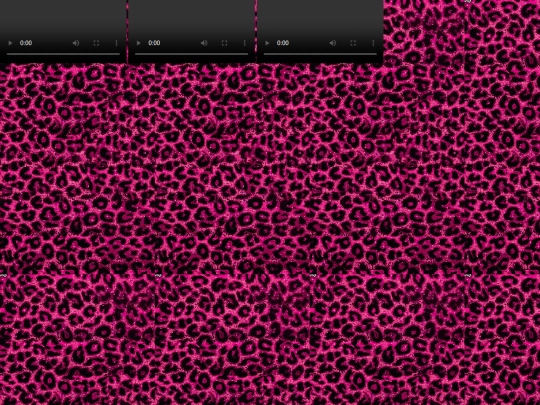Open more options on the first video

(x=116, y=43)
